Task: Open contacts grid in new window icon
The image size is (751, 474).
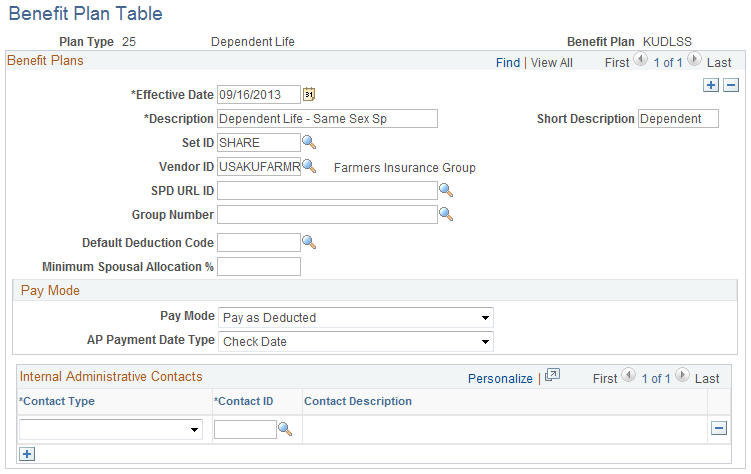Action: (x=552, y=375)
